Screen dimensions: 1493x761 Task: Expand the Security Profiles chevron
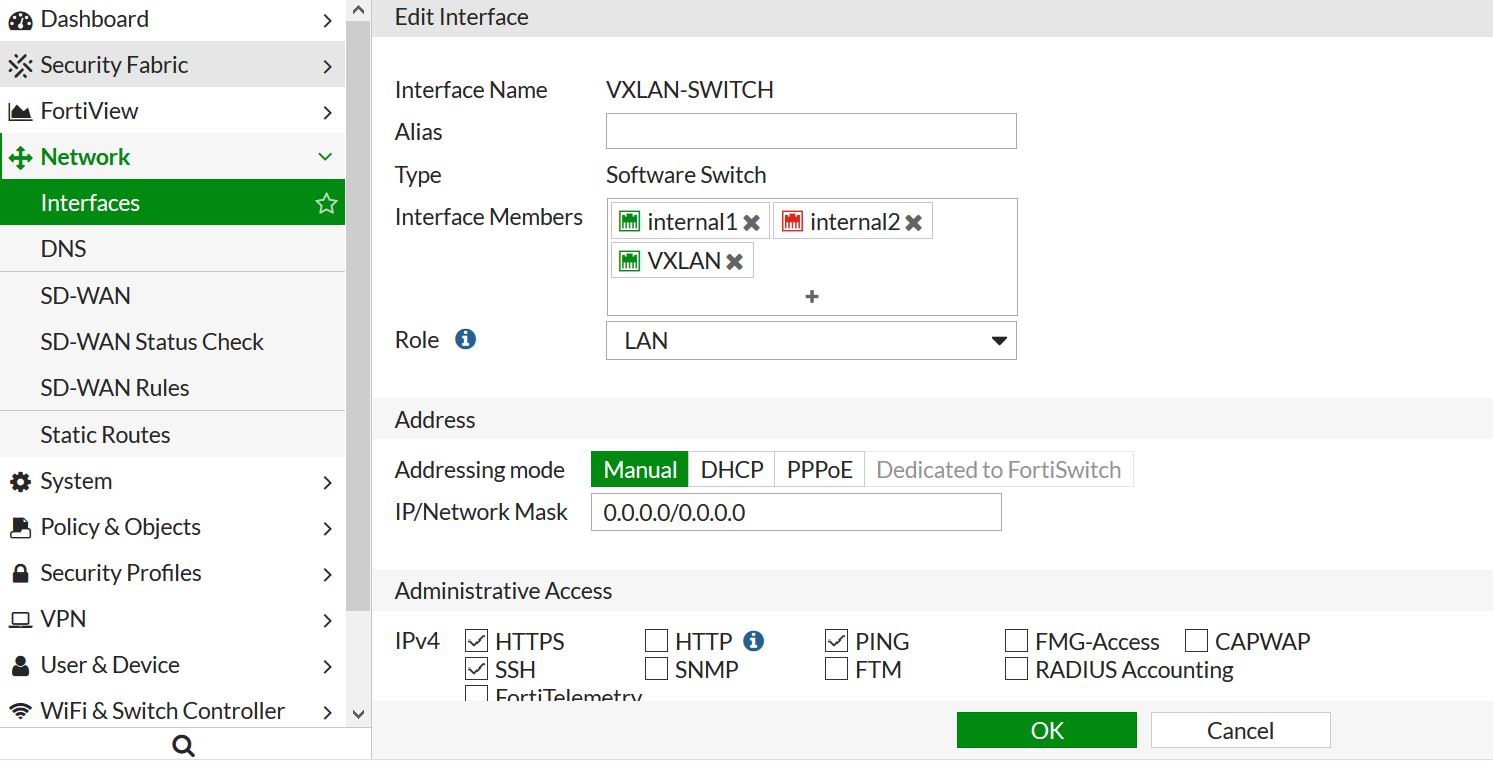click(x=327, y=574)
